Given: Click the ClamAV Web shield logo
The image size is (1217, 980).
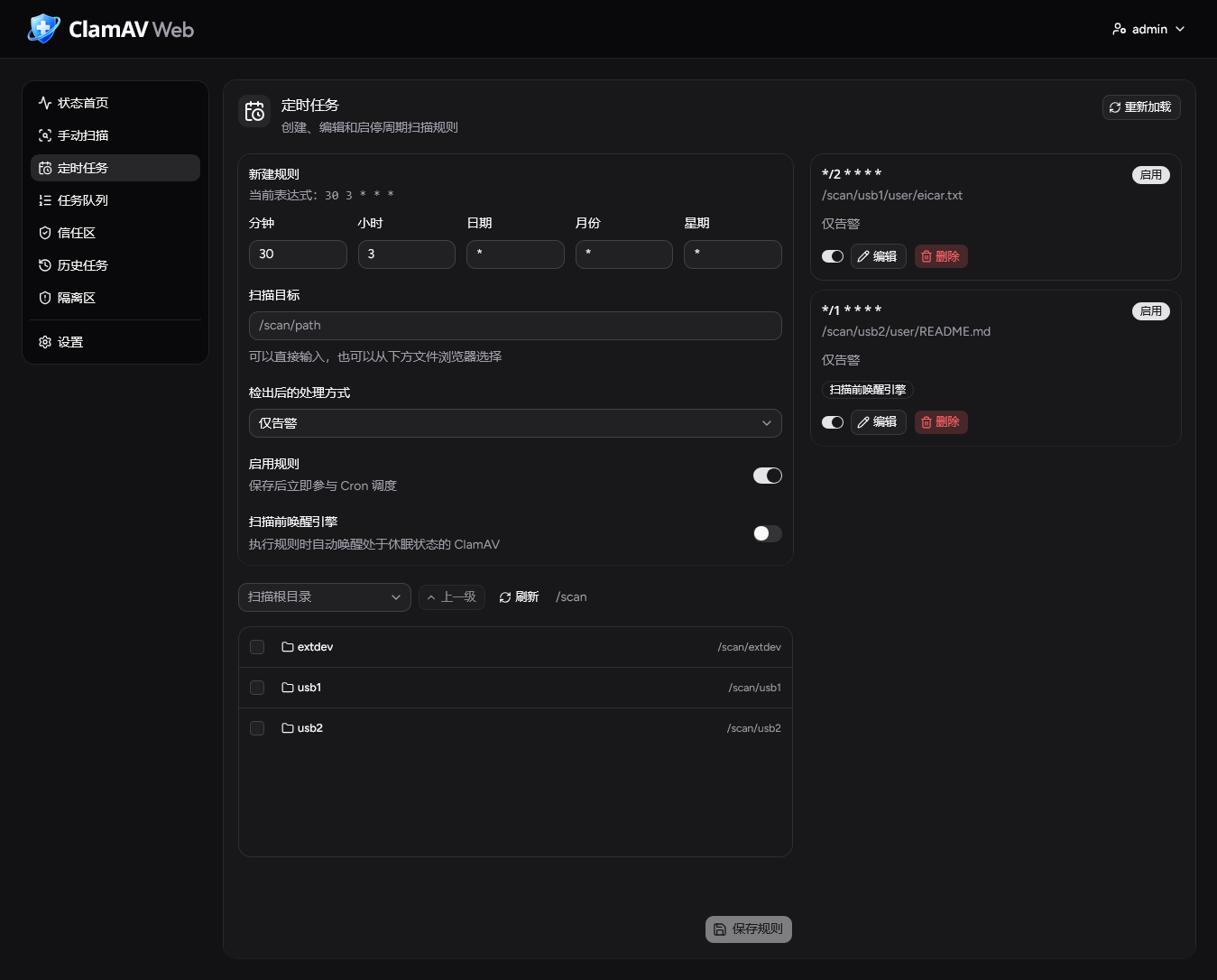Looking at the screenshot, I should tap(43, 29).
